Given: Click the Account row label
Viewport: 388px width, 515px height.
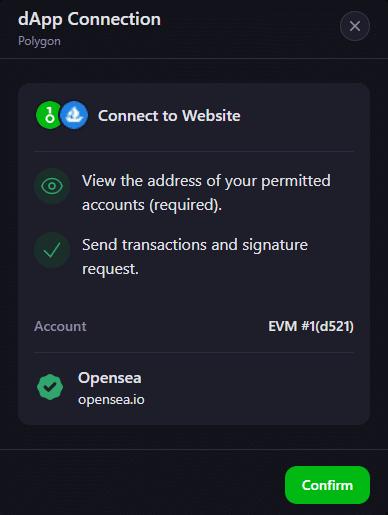Looking at the screenshot, I should tap(60, 326).
